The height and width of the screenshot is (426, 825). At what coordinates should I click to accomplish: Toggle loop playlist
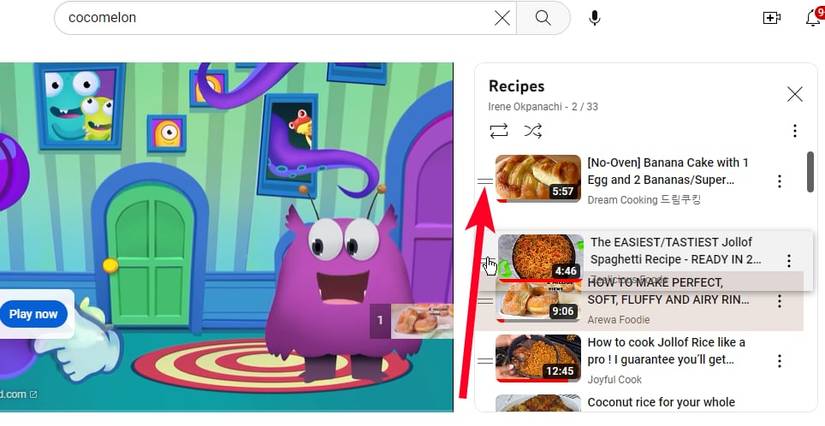click(499, 130)
